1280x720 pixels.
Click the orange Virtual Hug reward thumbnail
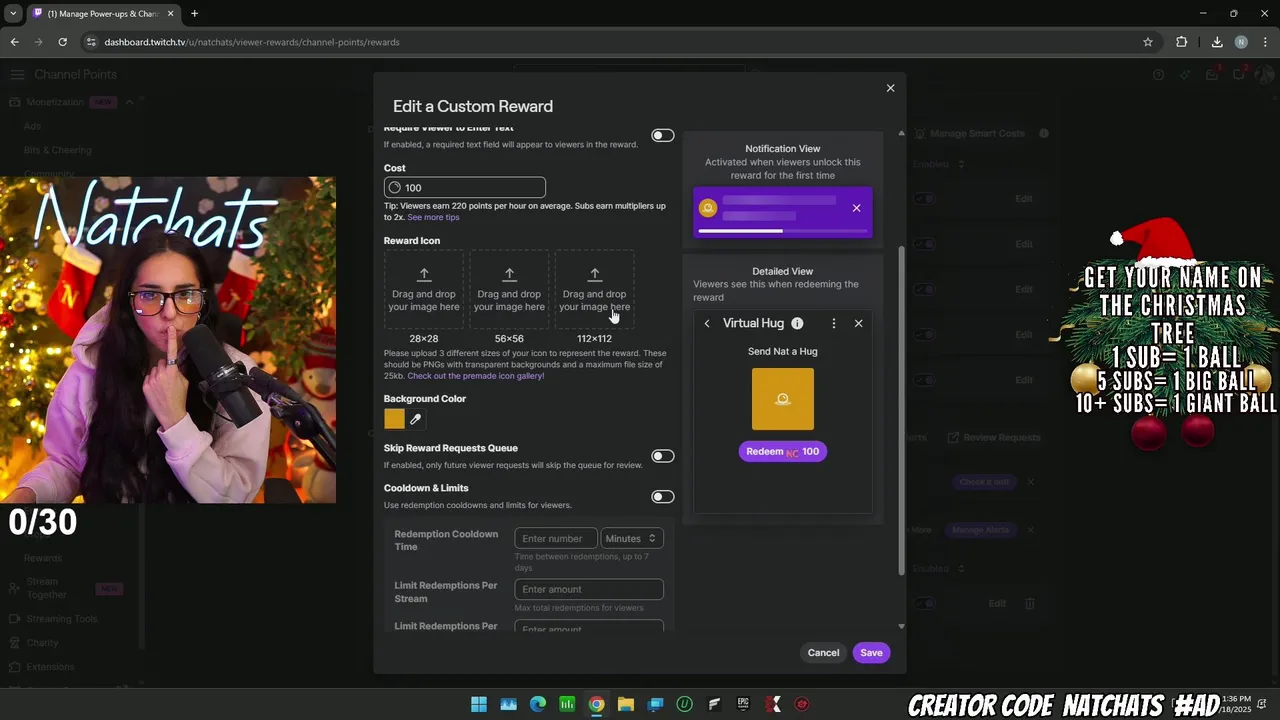coord(783,399)
